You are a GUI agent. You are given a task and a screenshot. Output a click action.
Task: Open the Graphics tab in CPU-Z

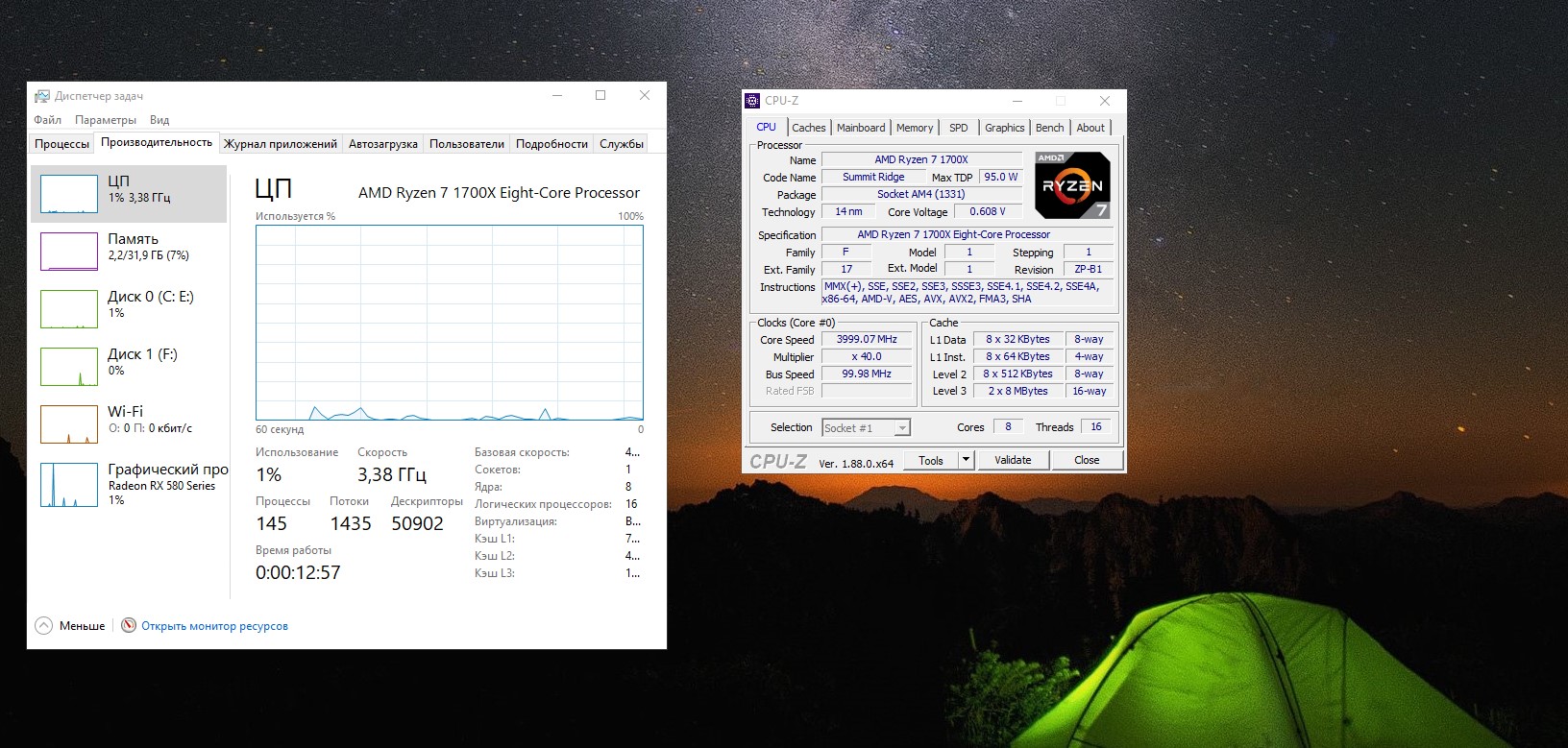(x=1005, y=128)
